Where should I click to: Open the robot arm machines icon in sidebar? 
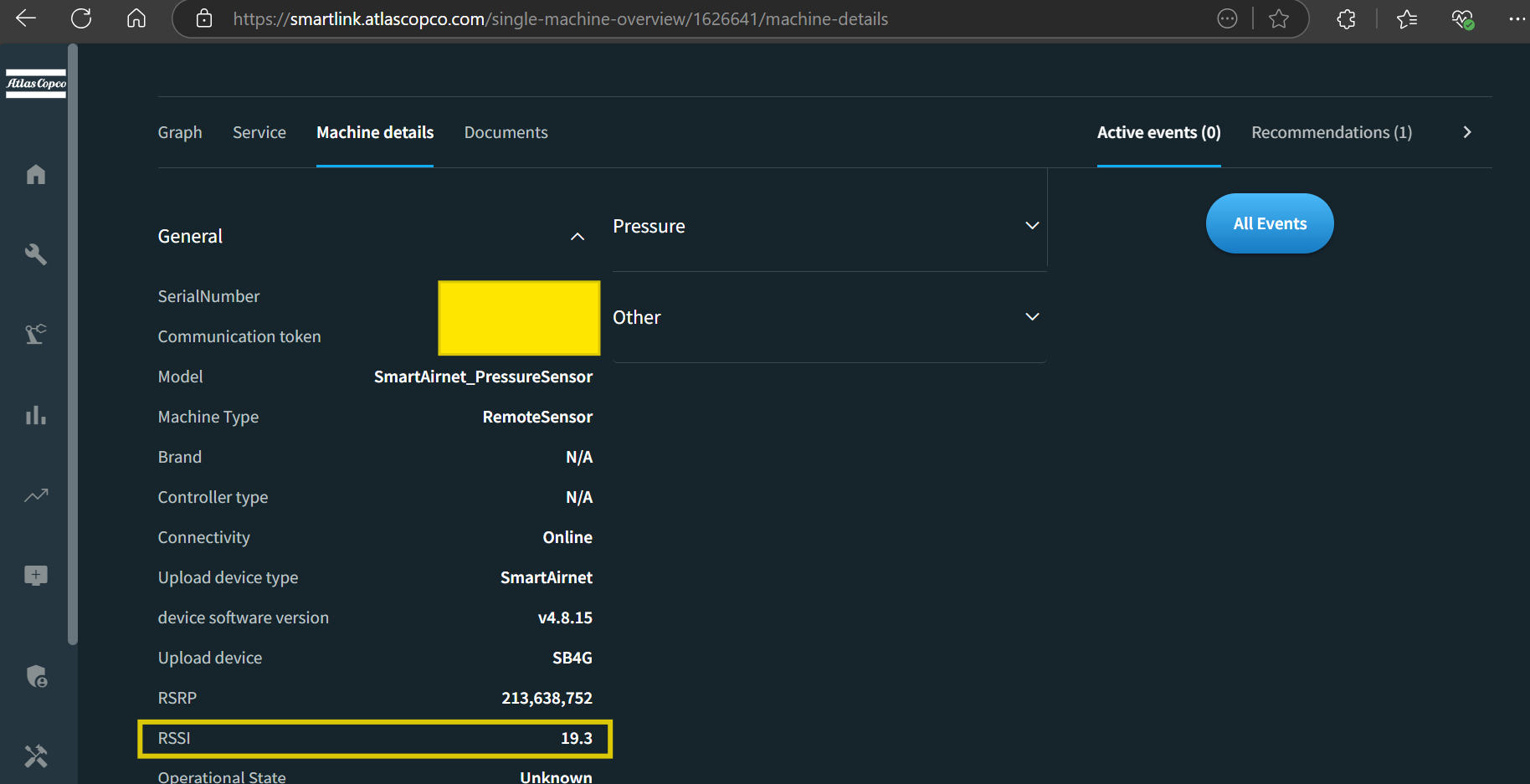click(x=35, y=334)
